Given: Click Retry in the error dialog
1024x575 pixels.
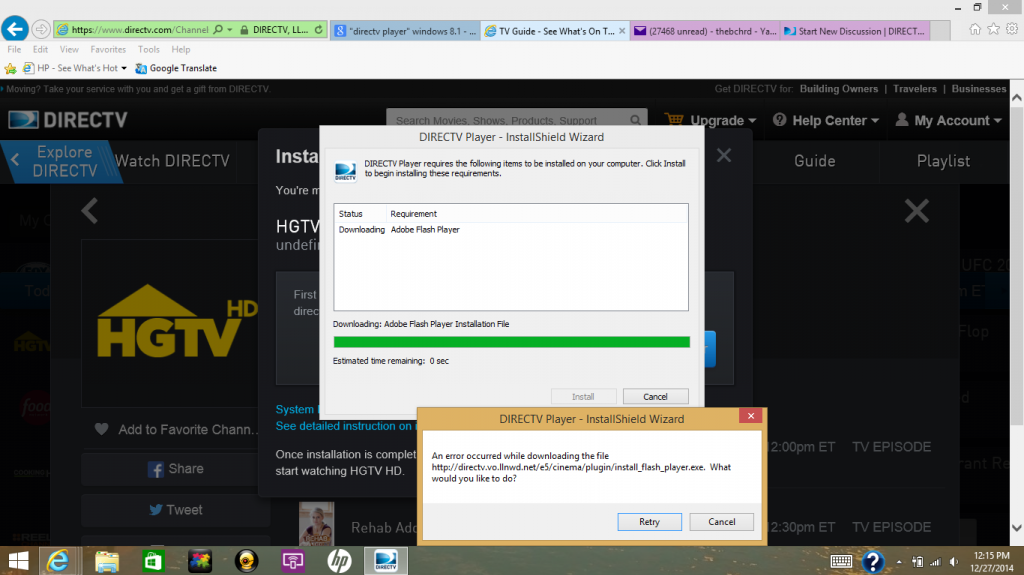Looking at the screenshot, I should [x=649, y=521].
